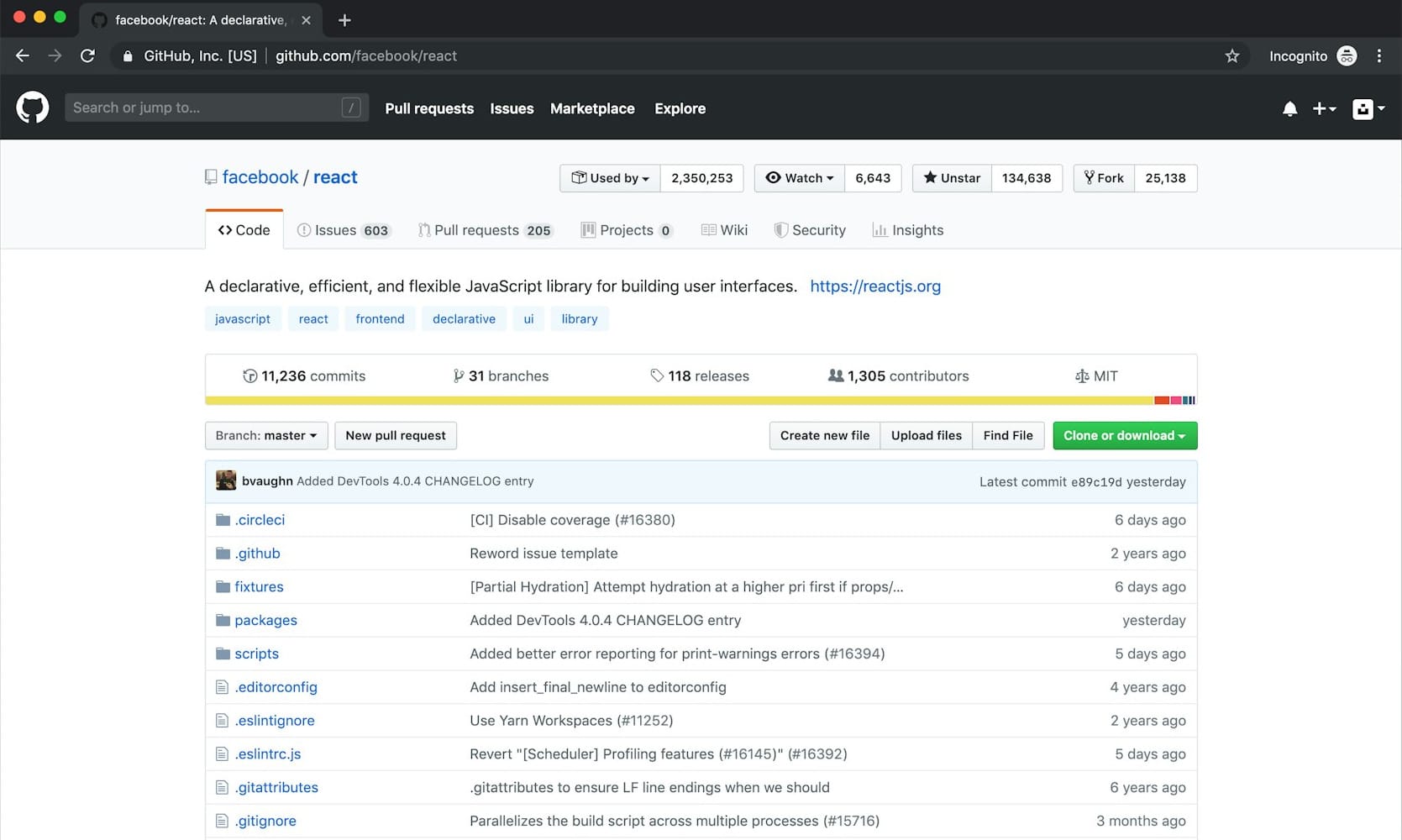
Task: Click the packages folder icon
Action: 223,620
